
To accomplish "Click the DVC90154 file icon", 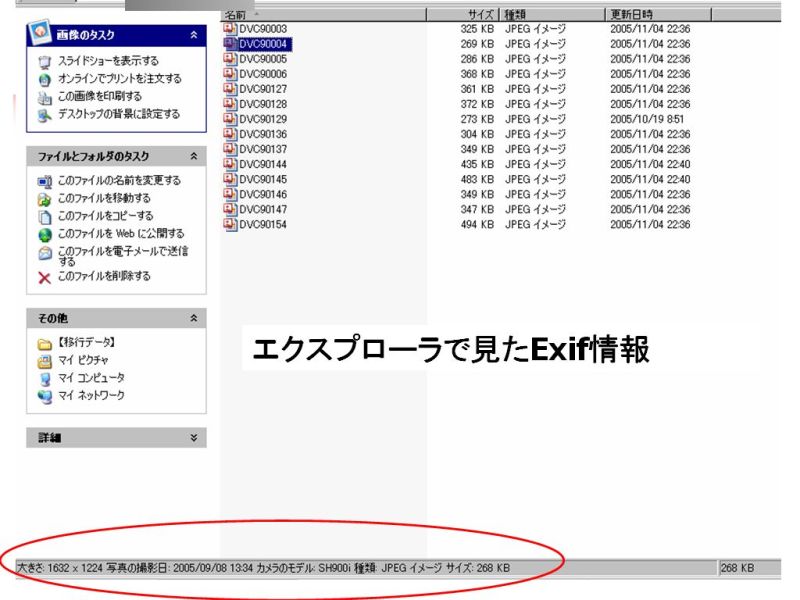I will pos(230,224).
